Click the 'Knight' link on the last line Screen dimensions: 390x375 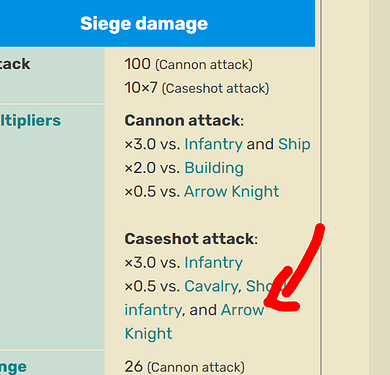(148, 334)
